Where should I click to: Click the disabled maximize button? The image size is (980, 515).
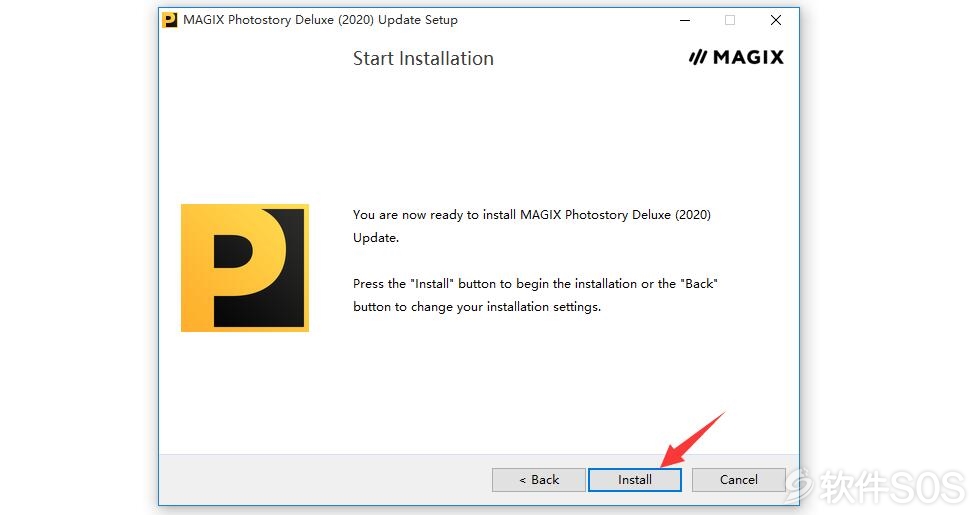coord(730,20)
